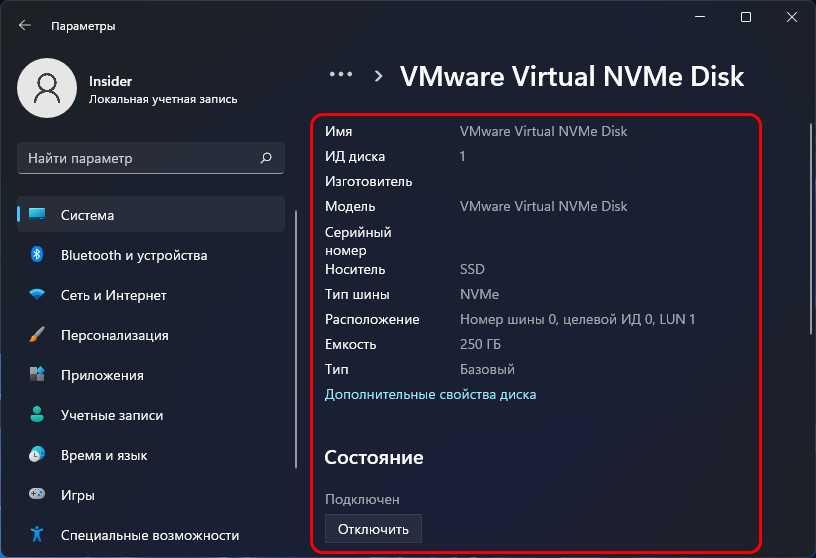Click the Time and language clock icon
This screenshot has height=558, width=816.
[37, 455]
